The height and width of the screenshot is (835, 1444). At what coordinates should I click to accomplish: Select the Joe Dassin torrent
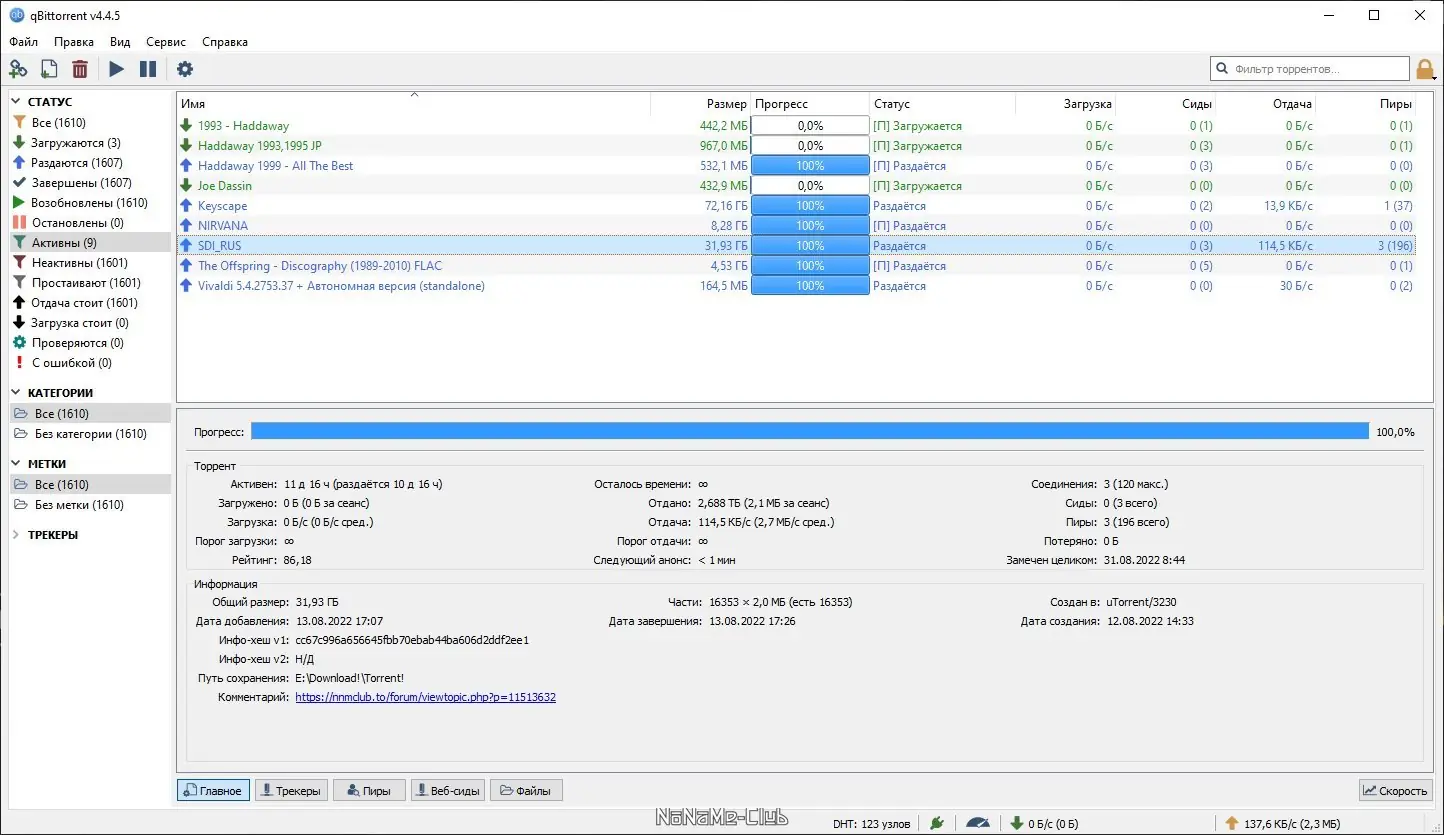pos(797,186)
